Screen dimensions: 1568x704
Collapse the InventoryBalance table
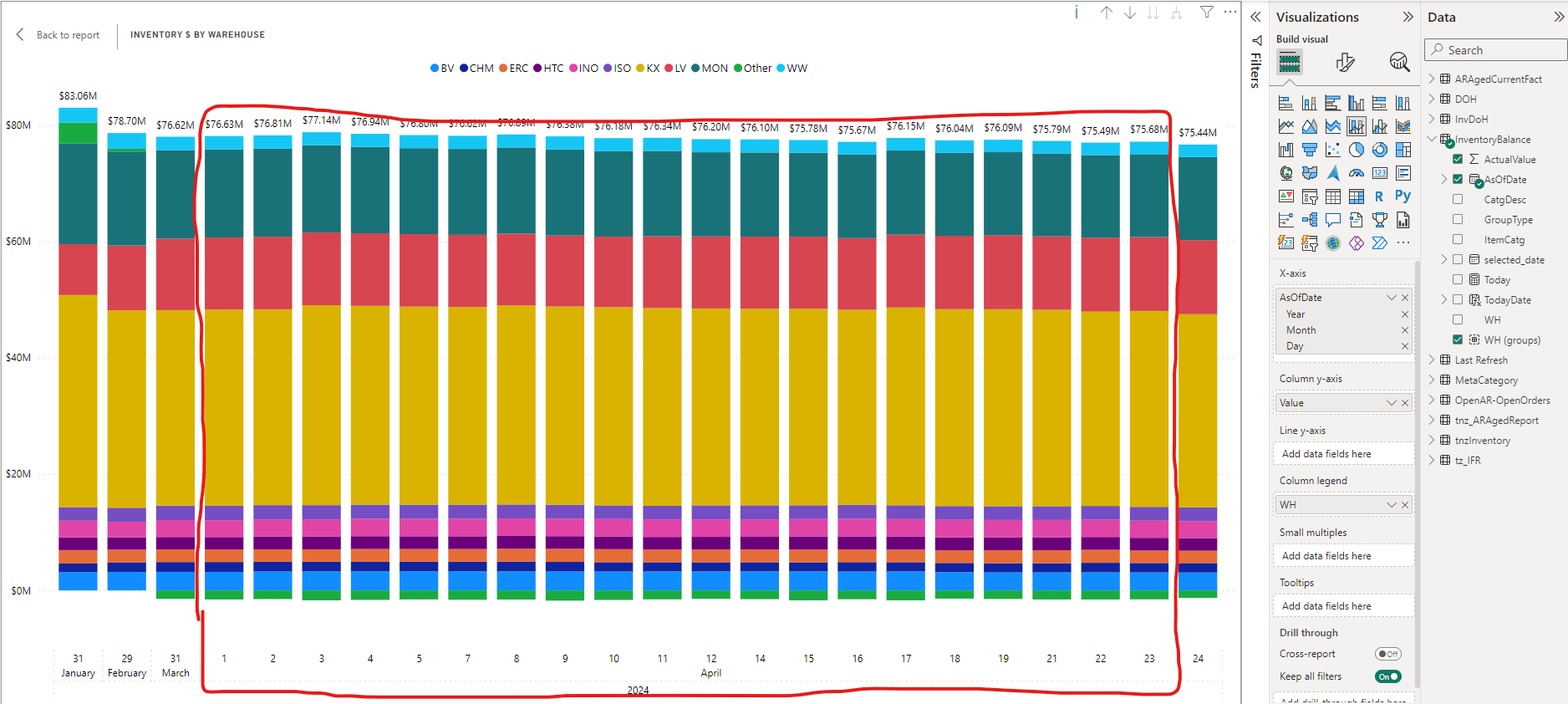1432,139
